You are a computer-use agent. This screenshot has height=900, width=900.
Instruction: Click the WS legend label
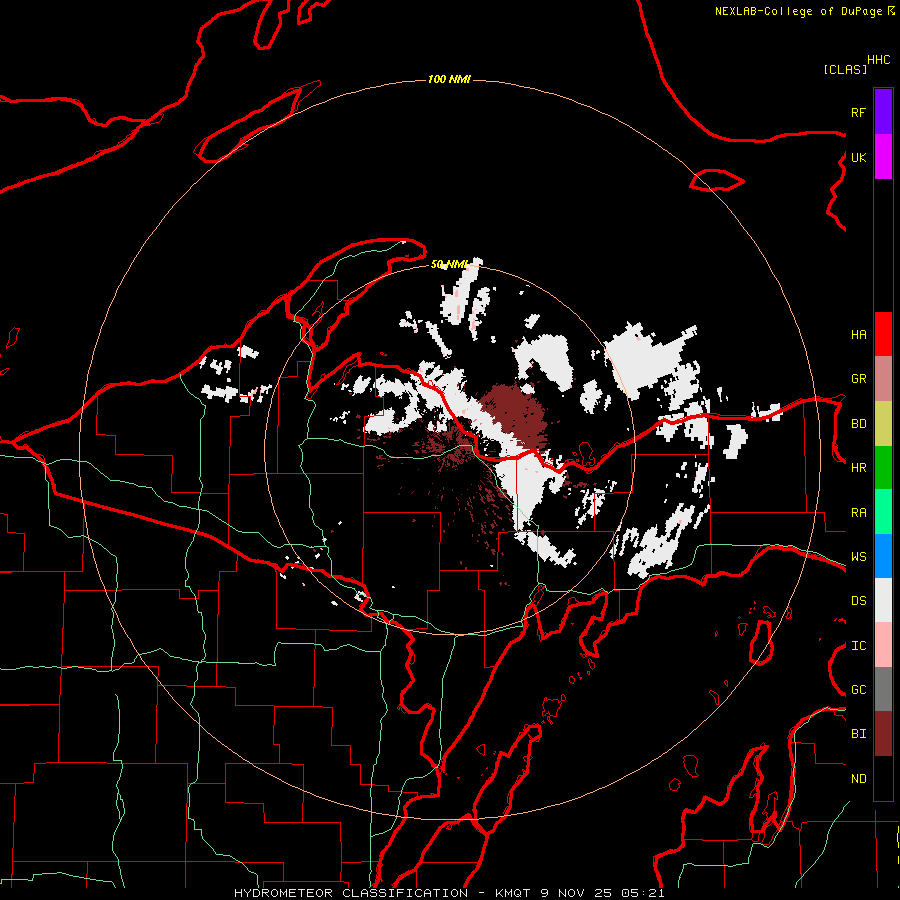858,557
